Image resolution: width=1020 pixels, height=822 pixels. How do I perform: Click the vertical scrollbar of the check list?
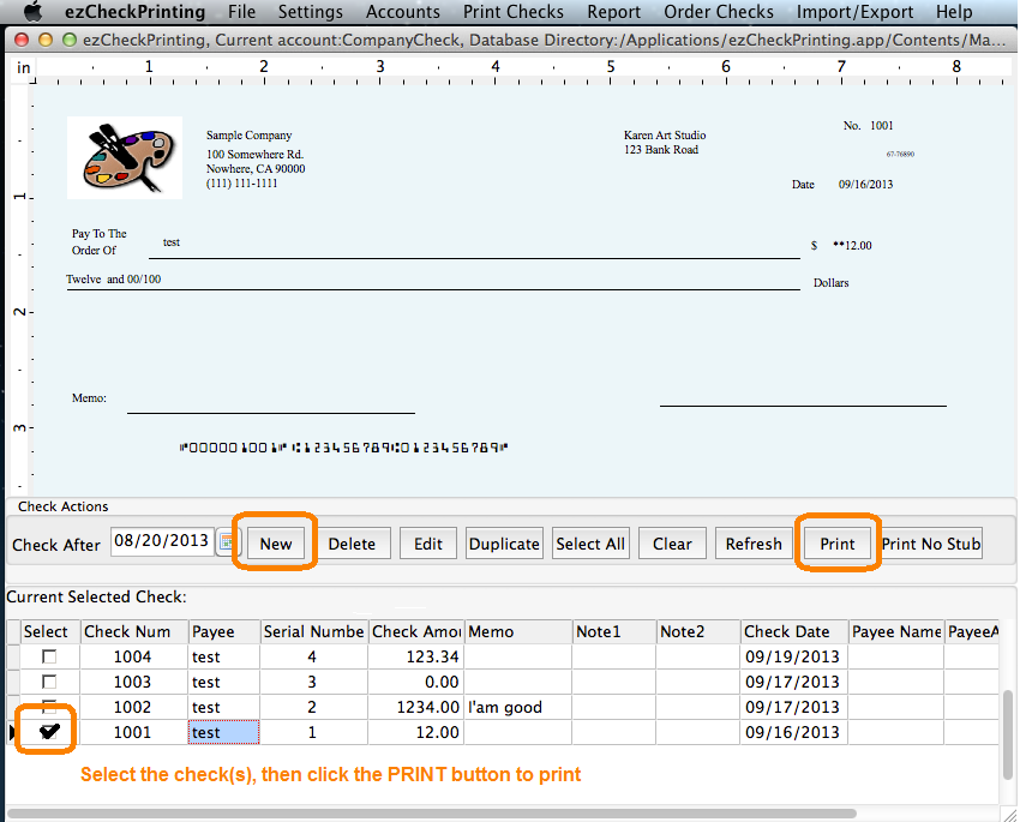pyautogui.click(x=1009, y=735)
